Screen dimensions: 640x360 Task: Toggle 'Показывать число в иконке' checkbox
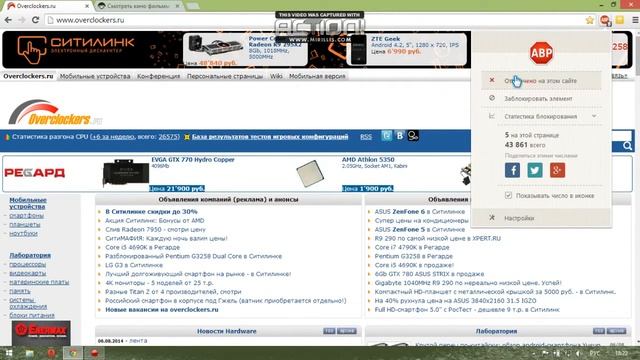pos(508,196)
